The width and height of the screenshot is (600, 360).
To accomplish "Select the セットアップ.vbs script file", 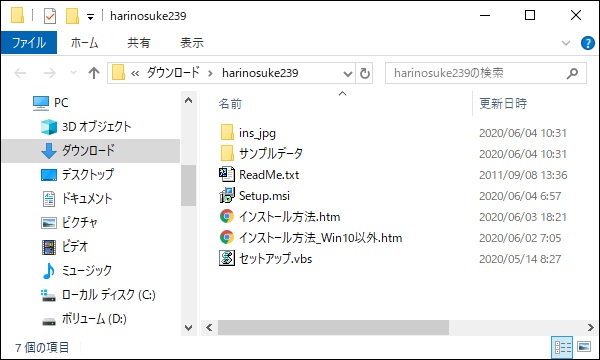I will [x=275, y=259].
